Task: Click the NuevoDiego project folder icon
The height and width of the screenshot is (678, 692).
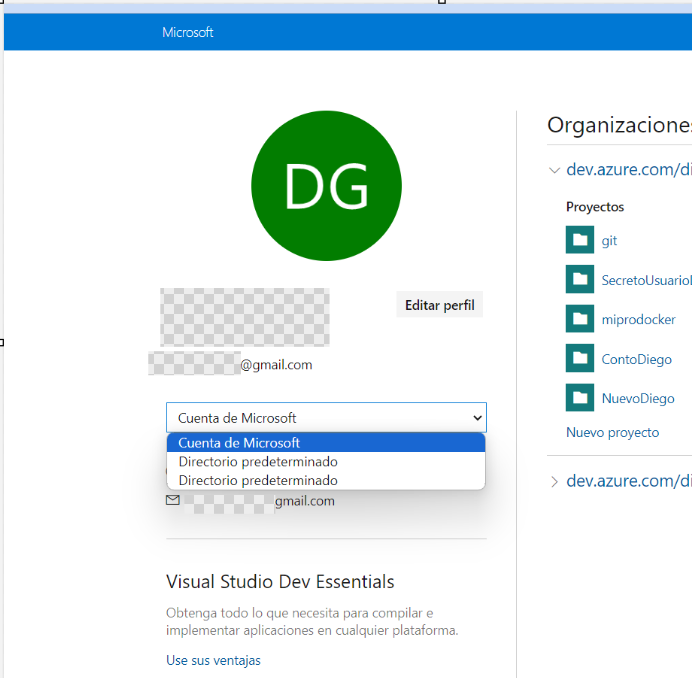Action: pyautogui.click(x=580, y=397)
